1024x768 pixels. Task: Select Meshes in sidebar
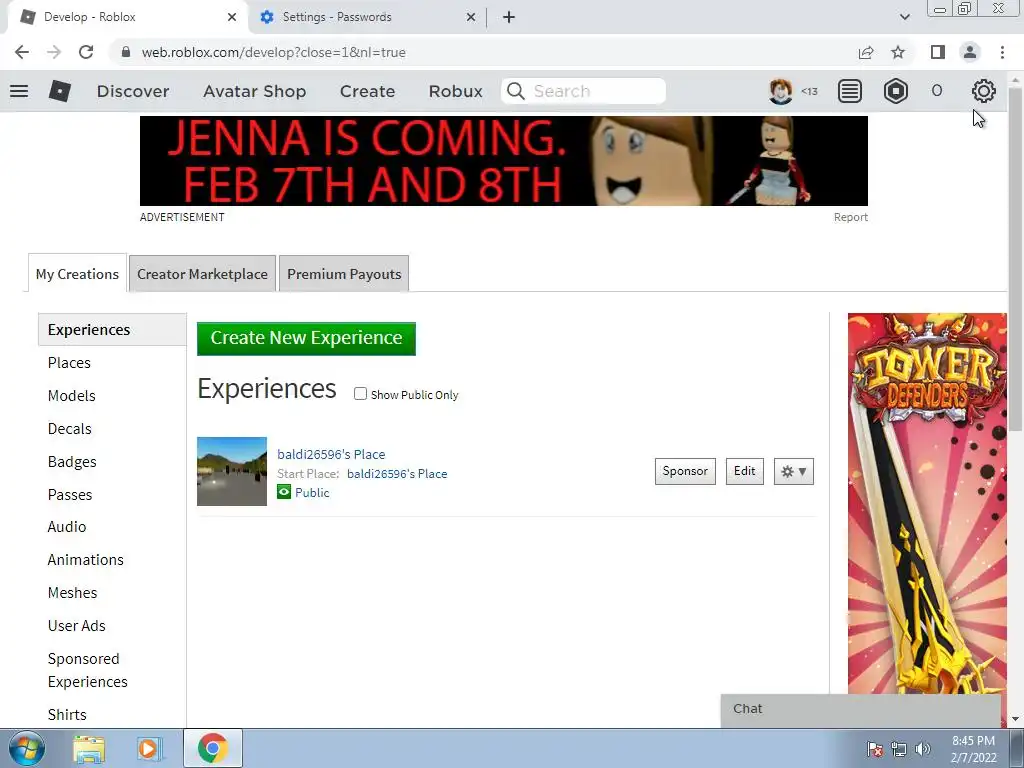pos(72,592)
